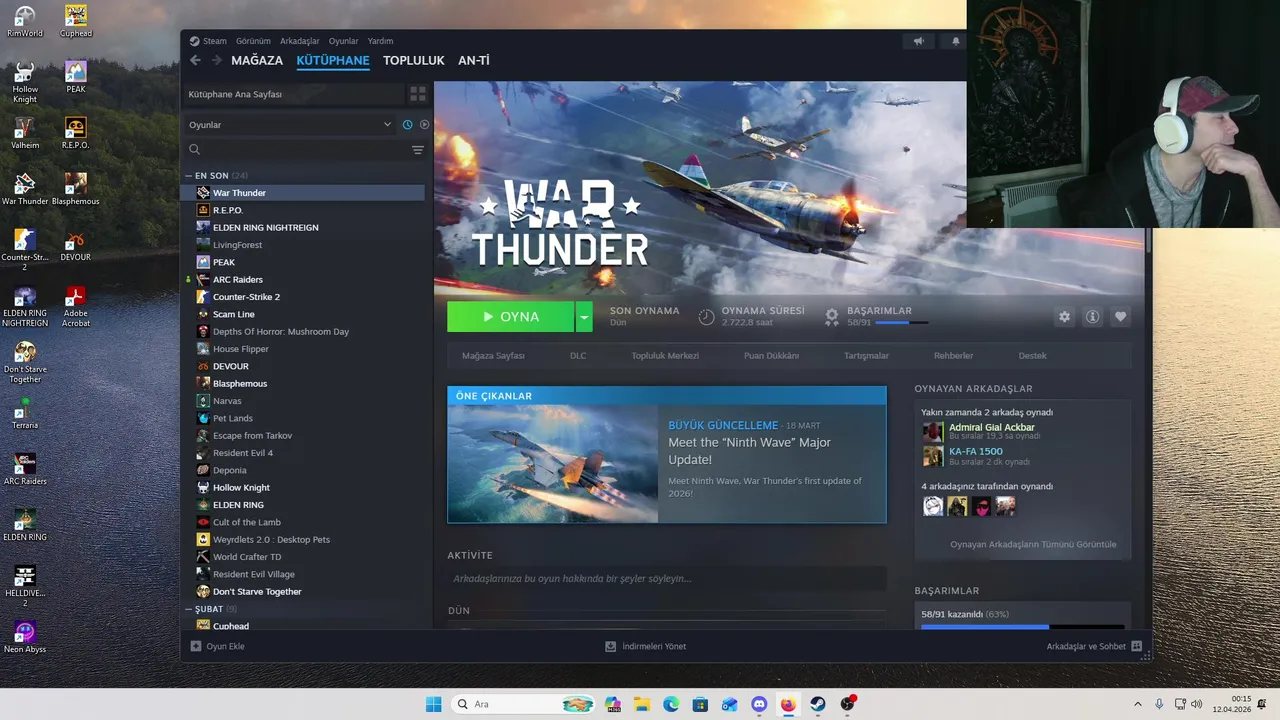1280x720 pixels.
Task: Select Terraria desktop icon
Action: point(25,413)
